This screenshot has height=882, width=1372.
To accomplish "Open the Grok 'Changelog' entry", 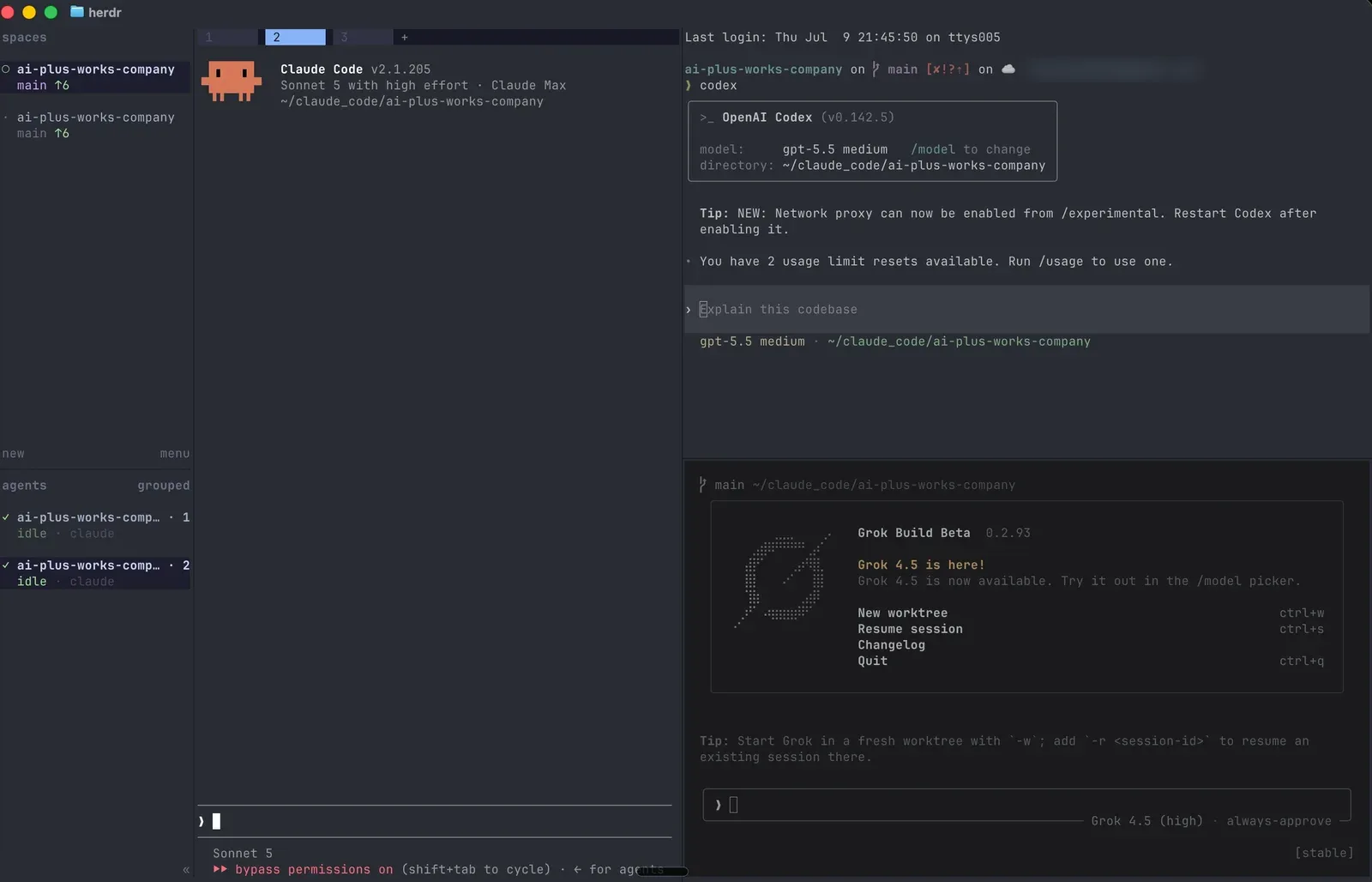I will point(892,645).
